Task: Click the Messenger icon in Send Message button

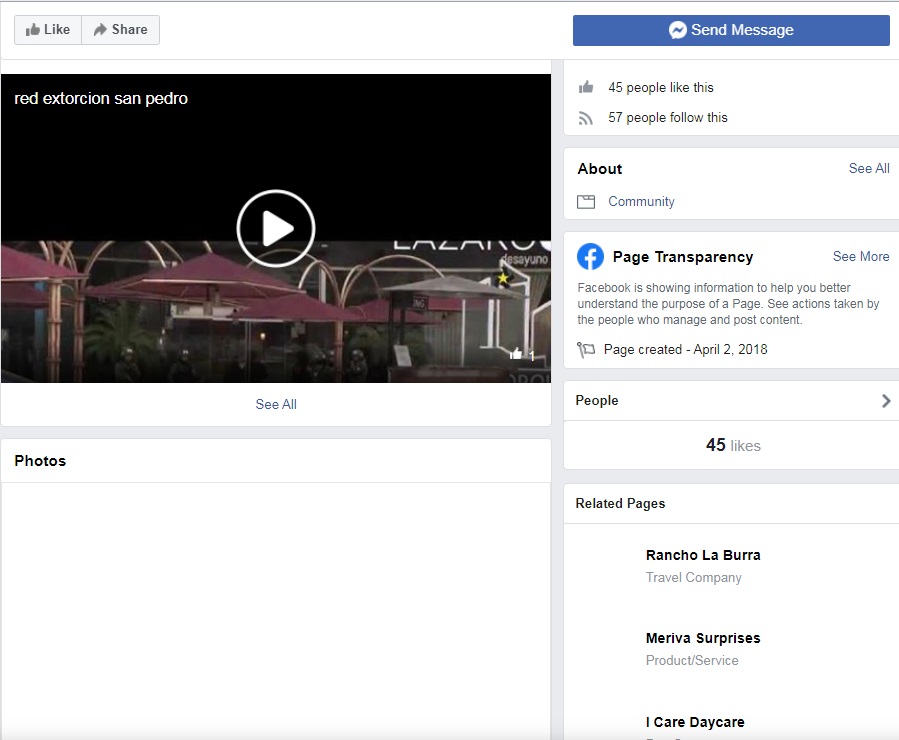Action: pyautogui.click(x=678, y=30)
